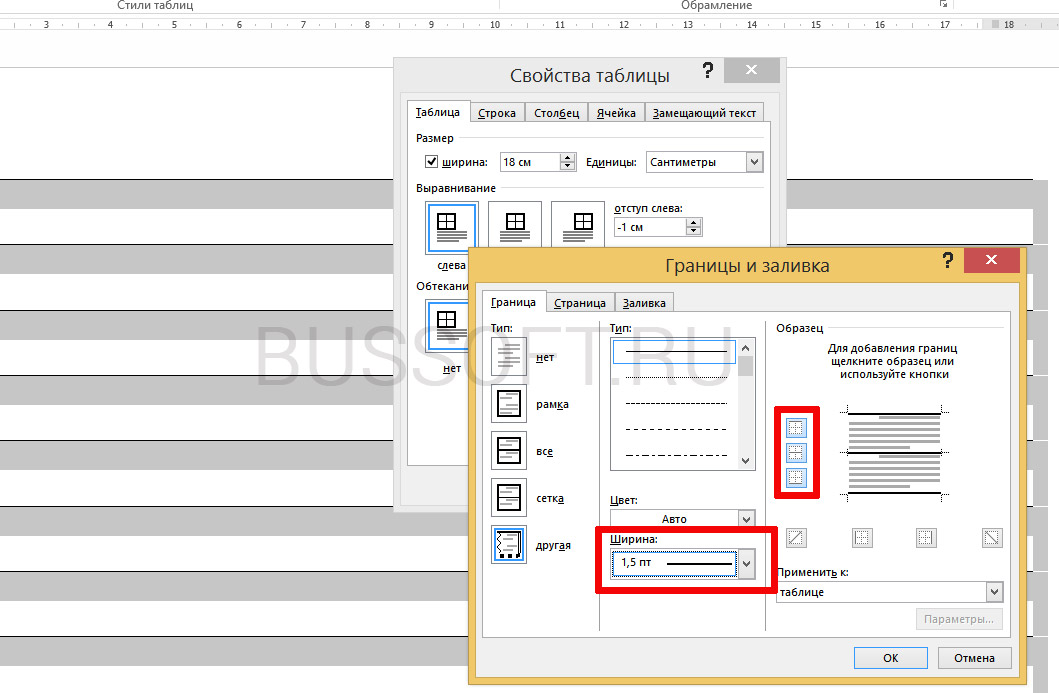1059x693 pixels.
Task: Switch to the 'Заливка' shading tab
Action: coord(644,303)
